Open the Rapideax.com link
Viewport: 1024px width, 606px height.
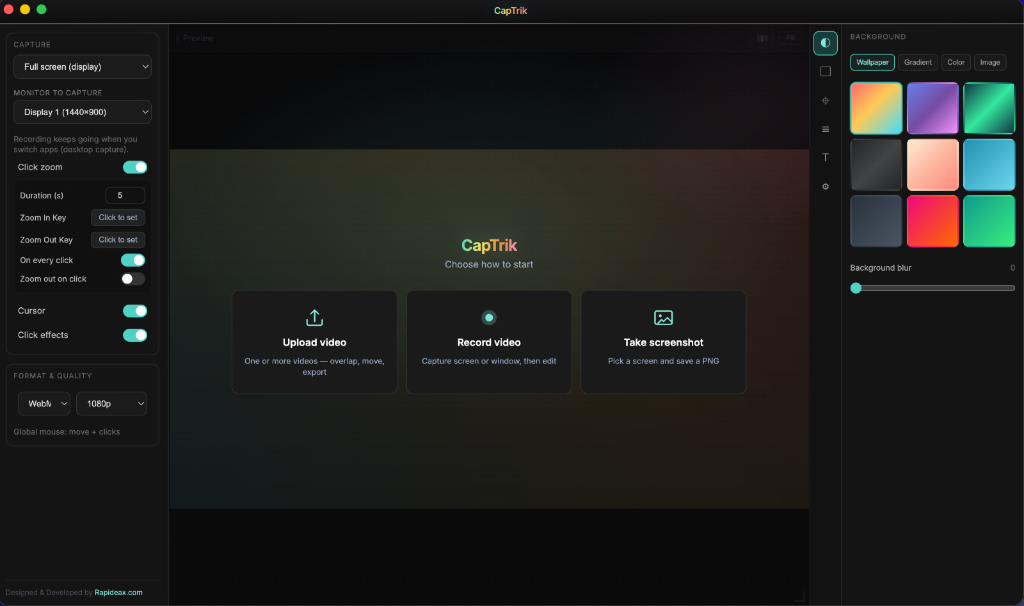click(118, 593)
